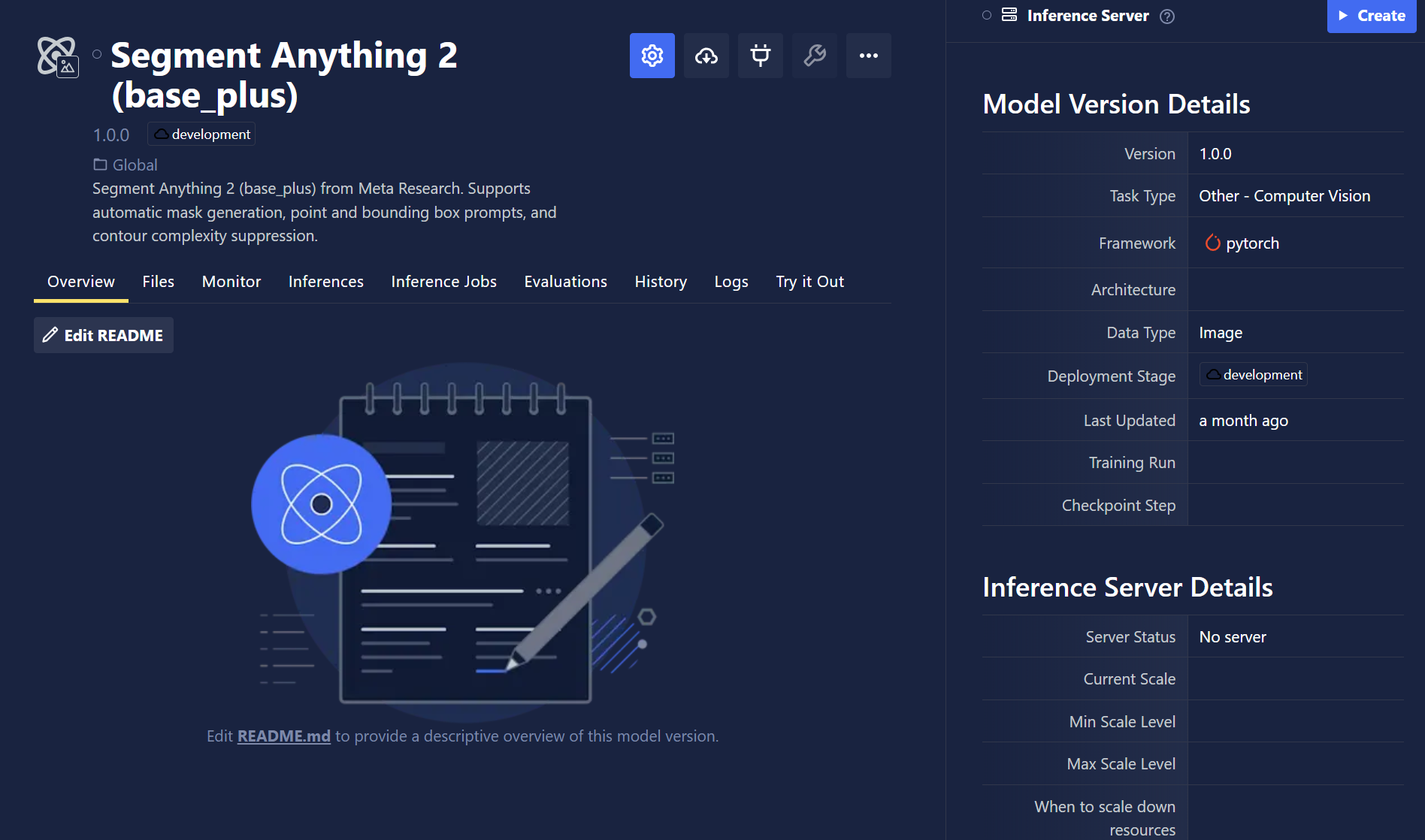Open the Files tab
The height and width of the screenshot is (840, 1425).
[159, 282]
